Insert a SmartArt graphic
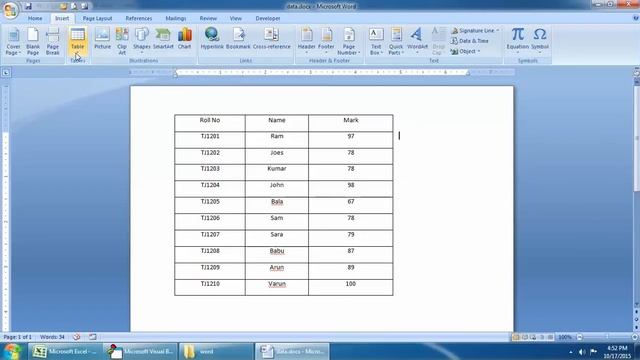 coord(163,39)
